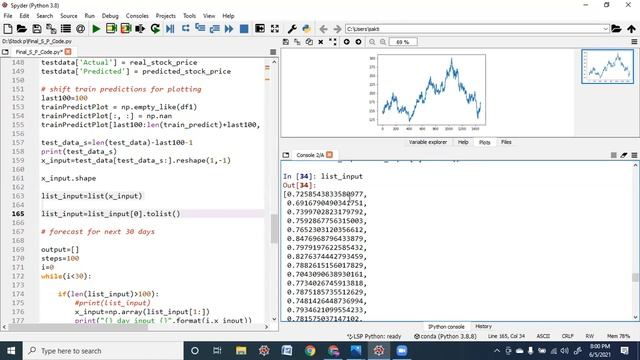Image resolution: width=640 pixels, height=360 pixels.
Task: Open the File menu
Action: click(x=8, y=16)
